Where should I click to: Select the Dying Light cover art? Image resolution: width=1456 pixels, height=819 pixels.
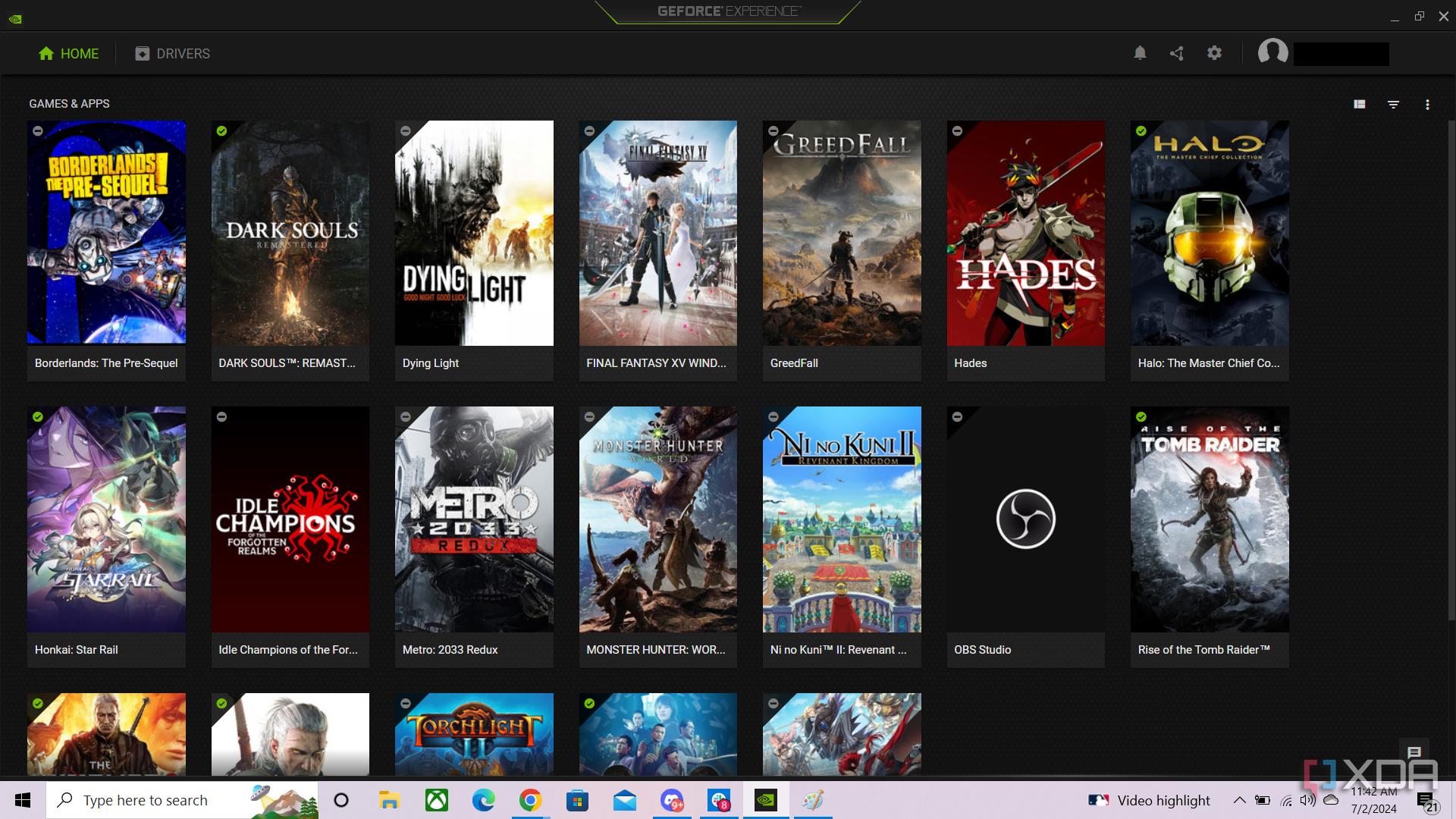point(474,233)
